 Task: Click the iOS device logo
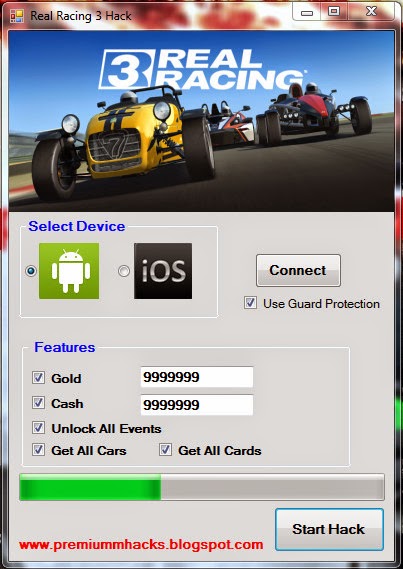163,271
